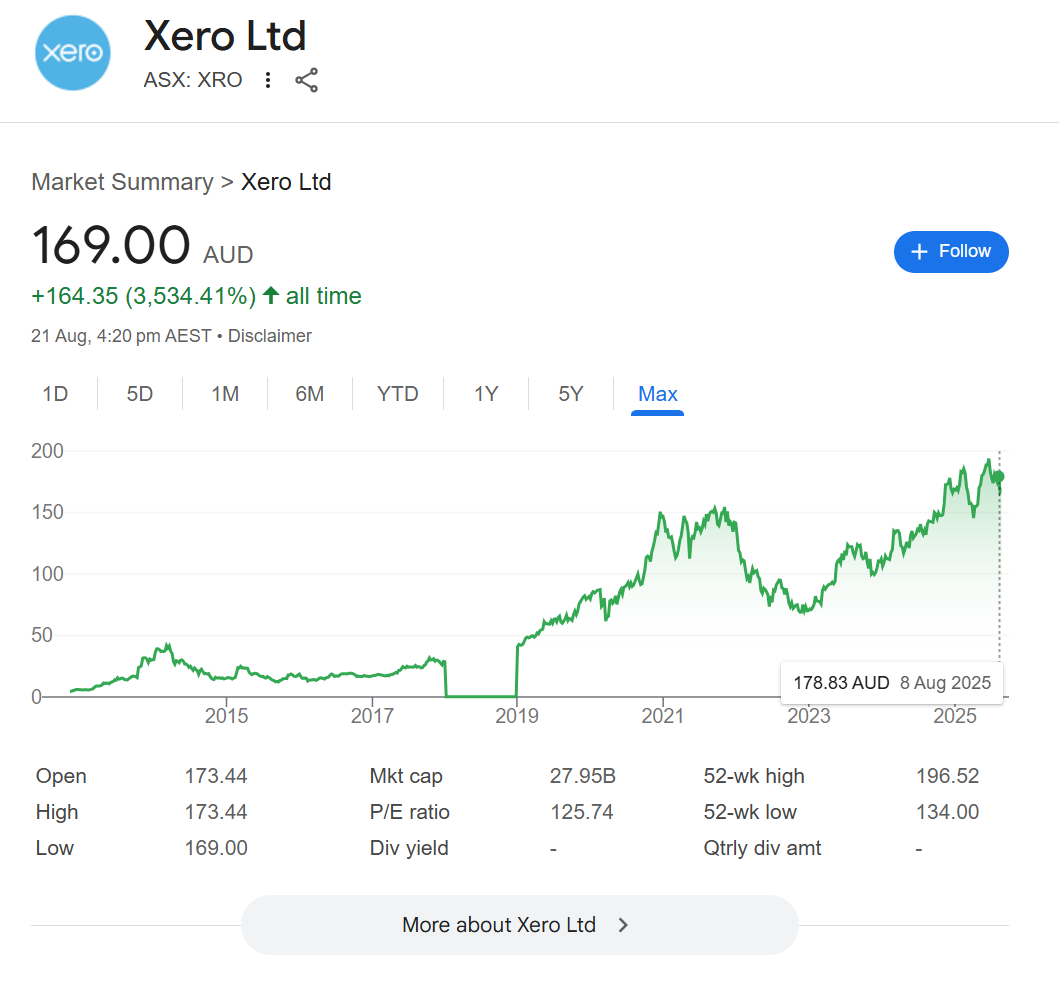Click the Qtrly div amt label
Viewport: 1059px width, 983px height.
coord(762,848)
